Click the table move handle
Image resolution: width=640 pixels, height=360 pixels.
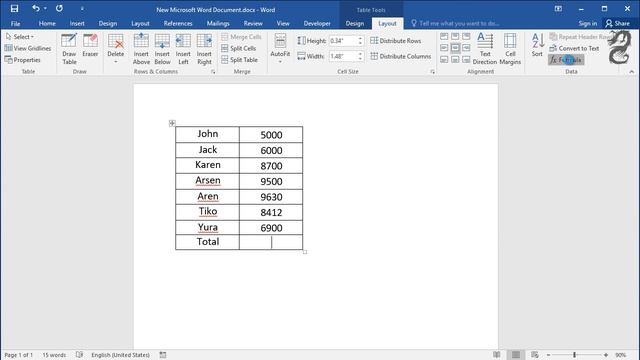[x=172, y=123]
